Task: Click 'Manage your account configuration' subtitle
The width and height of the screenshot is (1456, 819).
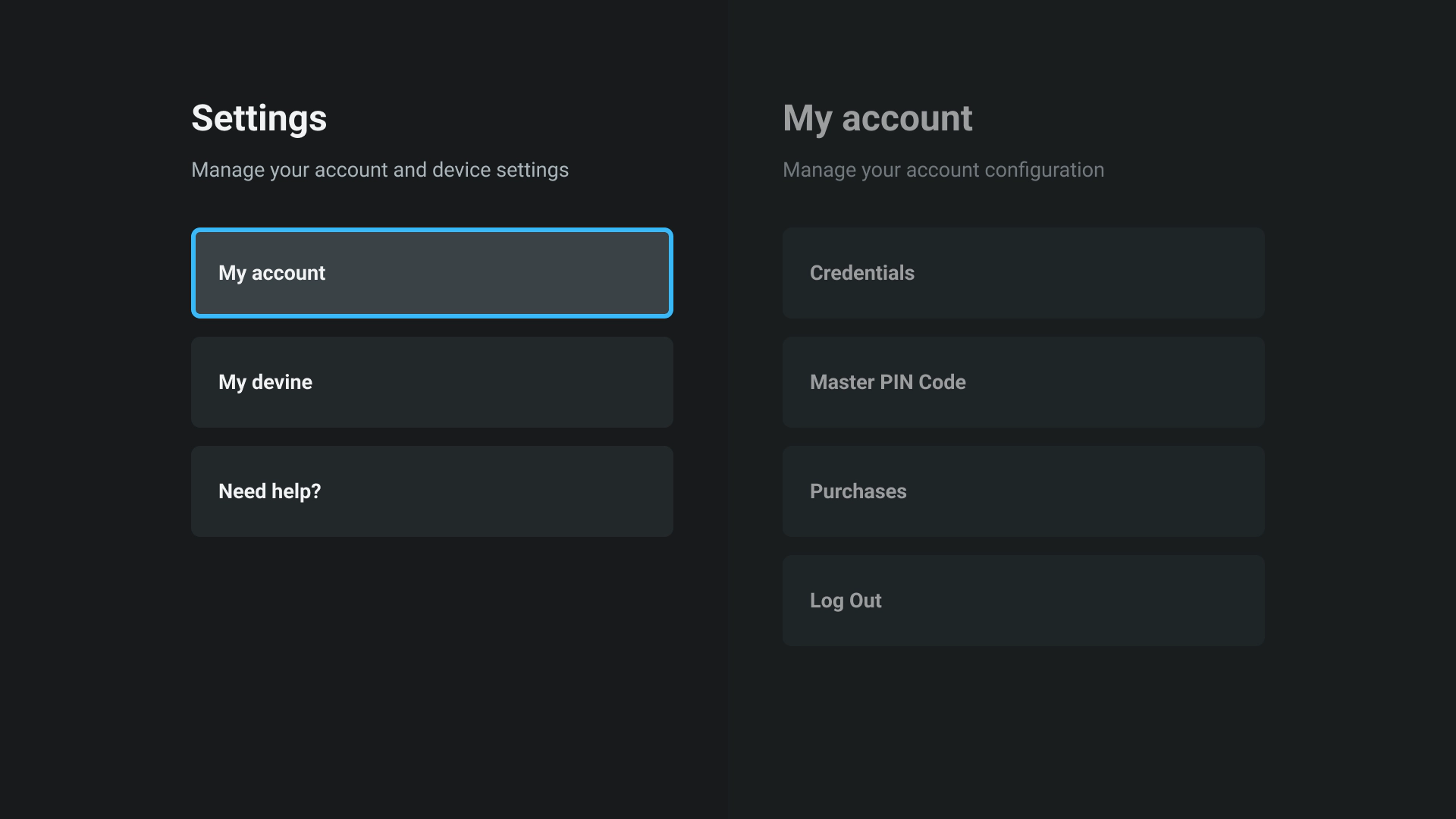Action: [x=943, y=170]
